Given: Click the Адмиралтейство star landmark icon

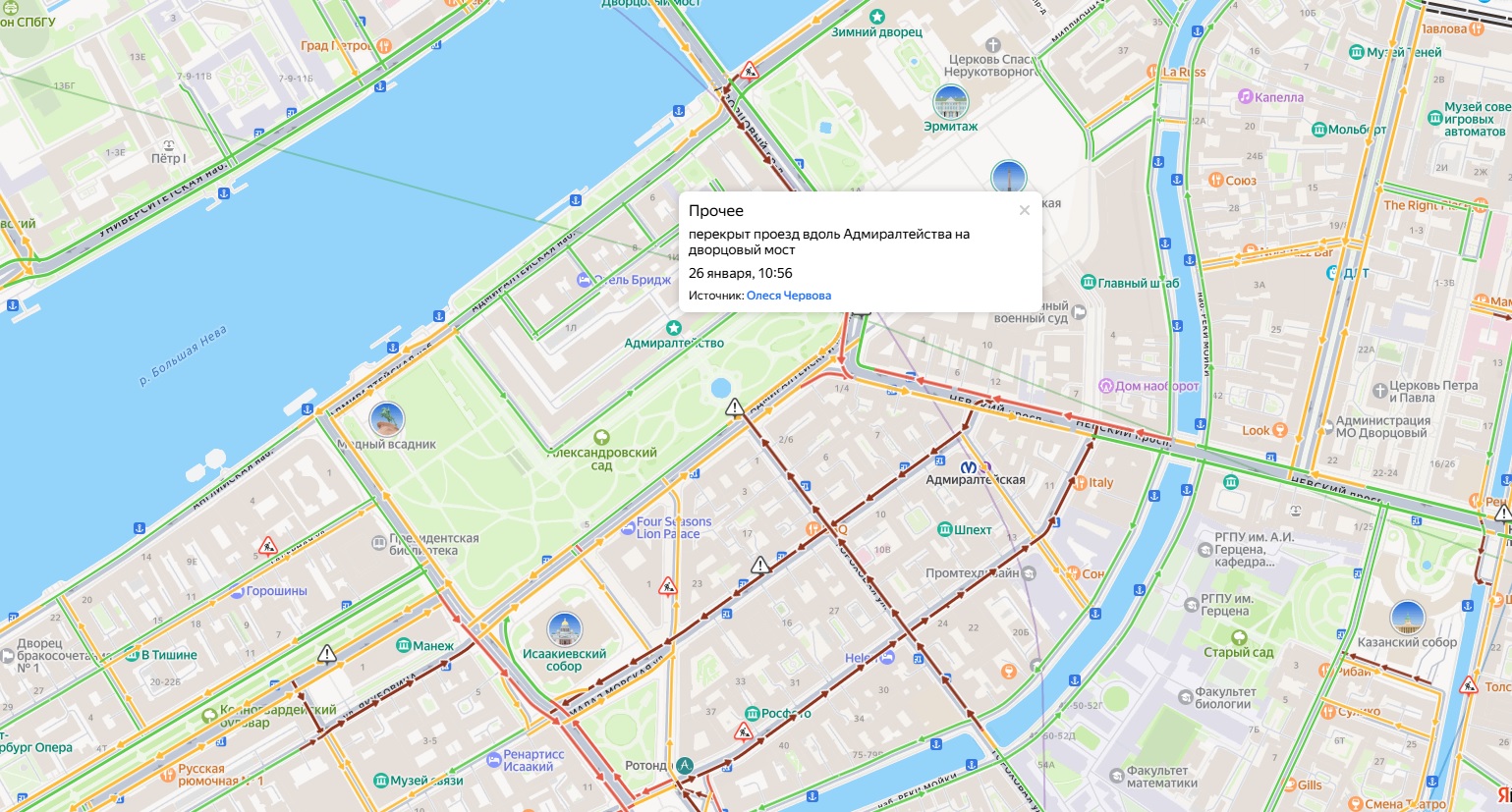Looking at the screenshot, I should (673, 327).
